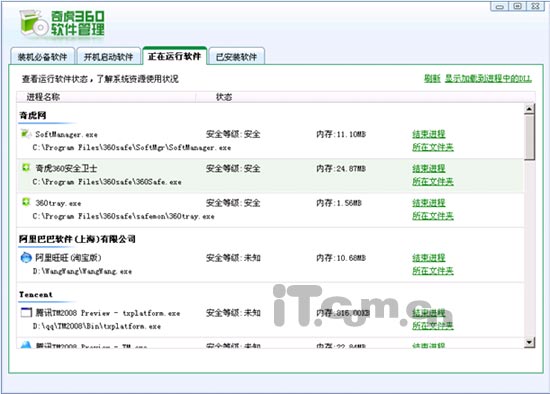Viewport: 550px width, 394px height.
Task: Switch to the 开机启动软件 tab
Action: (x=108, y=57)
